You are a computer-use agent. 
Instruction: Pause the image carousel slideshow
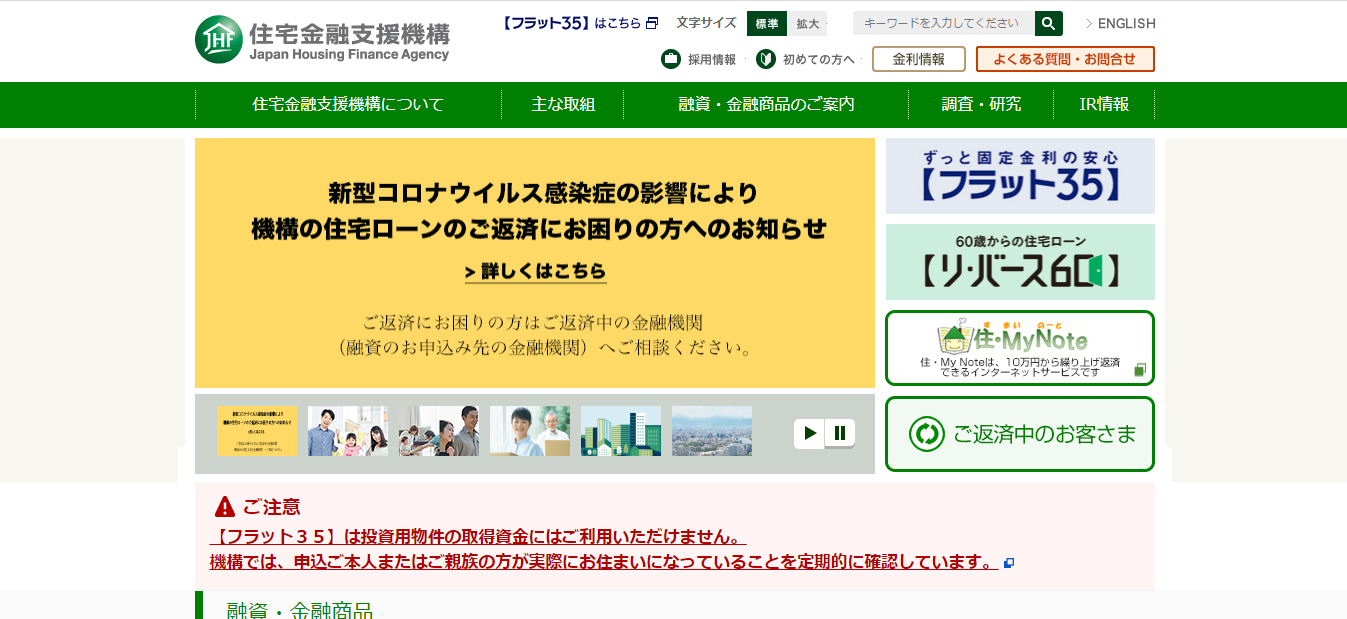[x=840, y=433]
